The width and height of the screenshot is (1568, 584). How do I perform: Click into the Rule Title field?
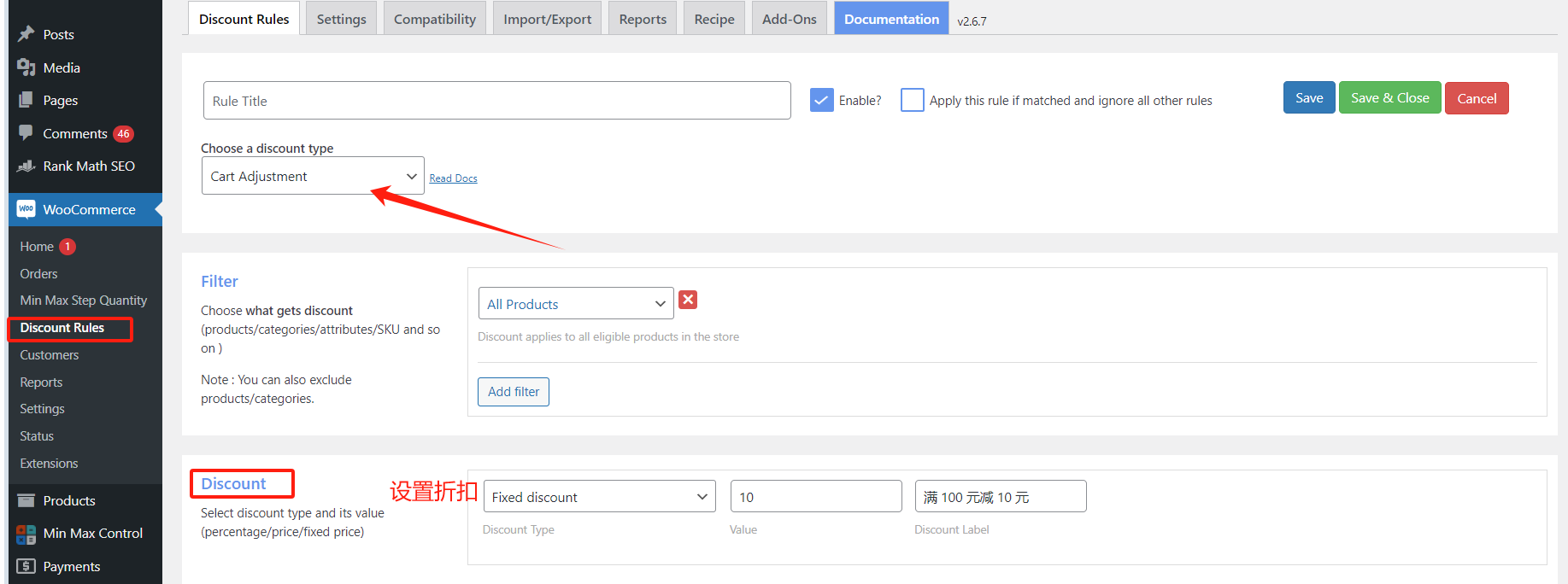[496, 101]
